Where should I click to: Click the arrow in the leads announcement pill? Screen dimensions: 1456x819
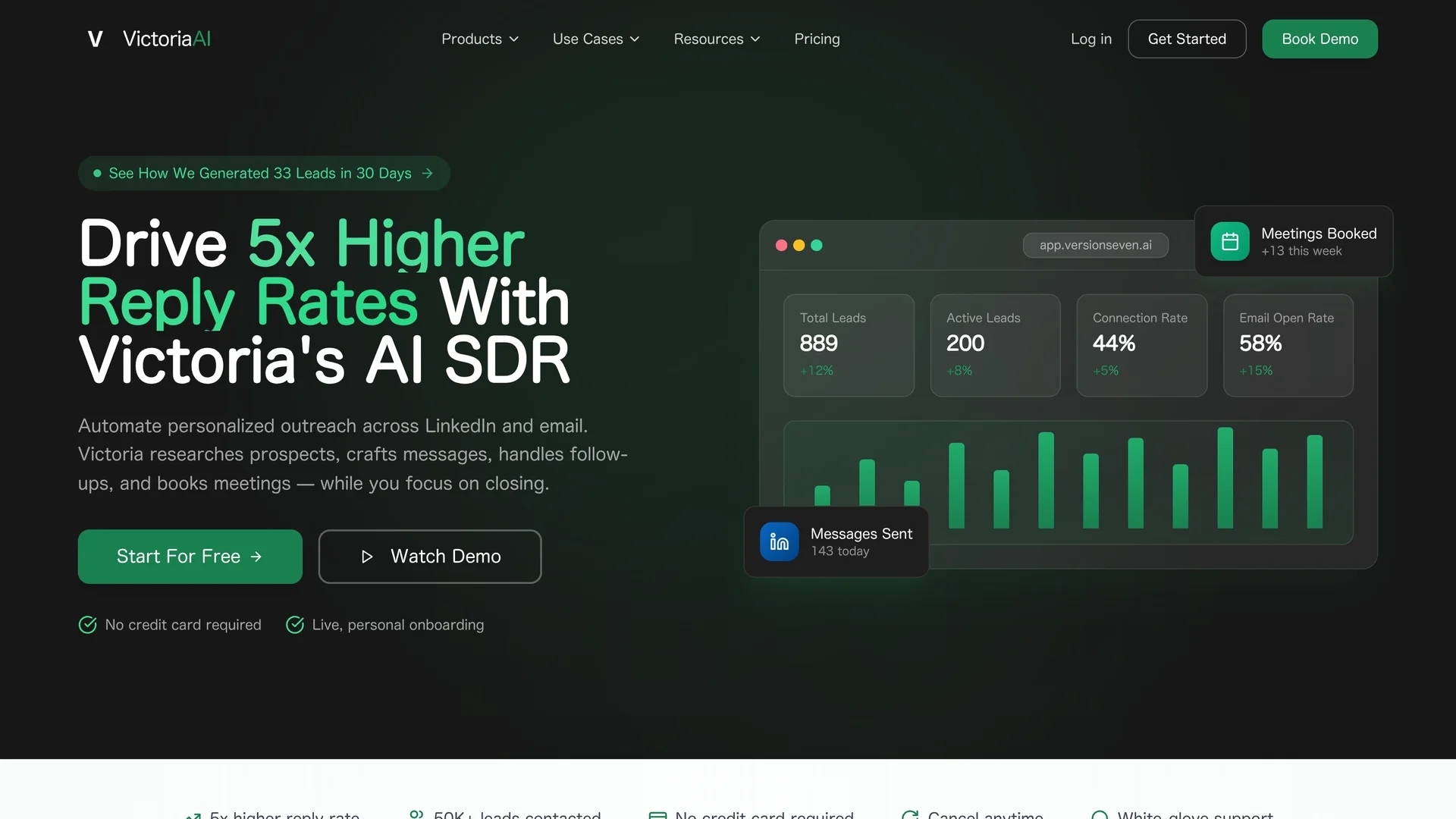[428, 173]
